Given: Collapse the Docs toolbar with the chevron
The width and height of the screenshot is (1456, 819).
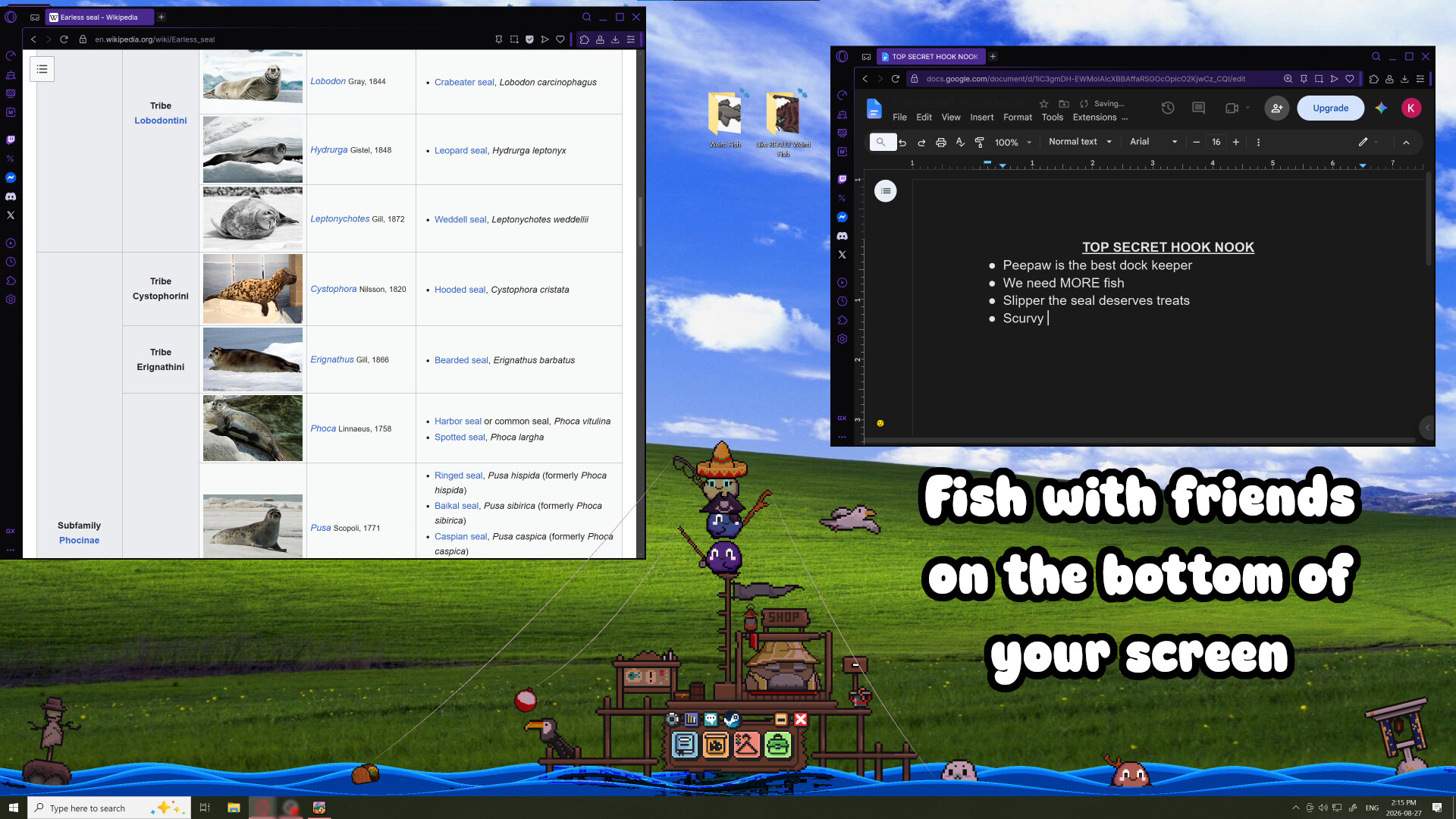Looking at the screenshot, I should tap(1406, 143).
